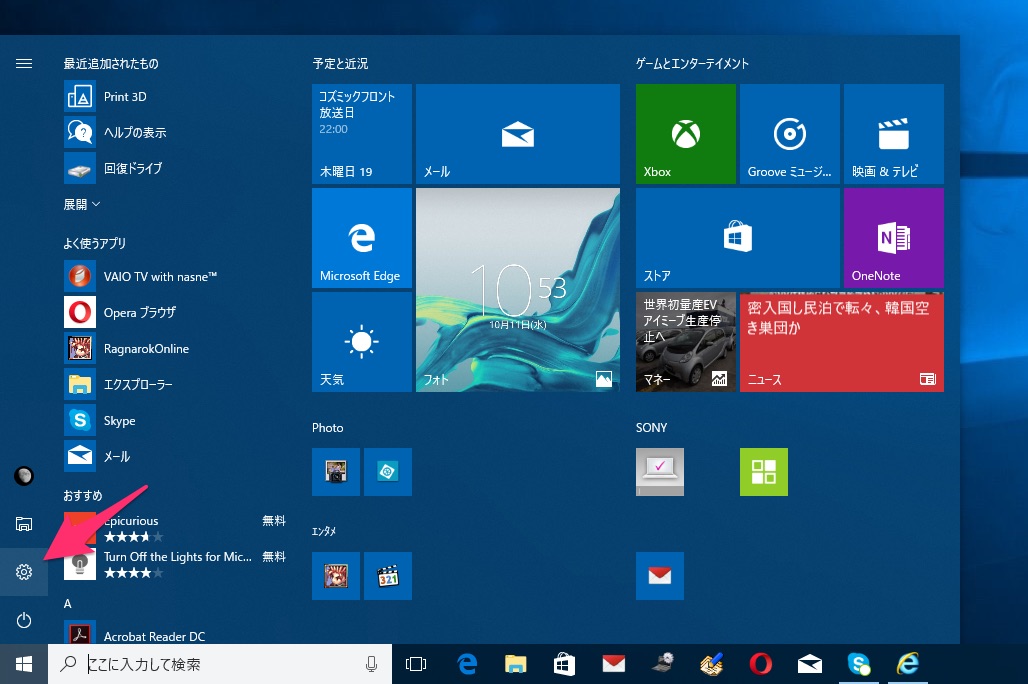Open the red envelope mail icon on taskbar
This screenshot has height=684, width=1028.
point(614,664)
